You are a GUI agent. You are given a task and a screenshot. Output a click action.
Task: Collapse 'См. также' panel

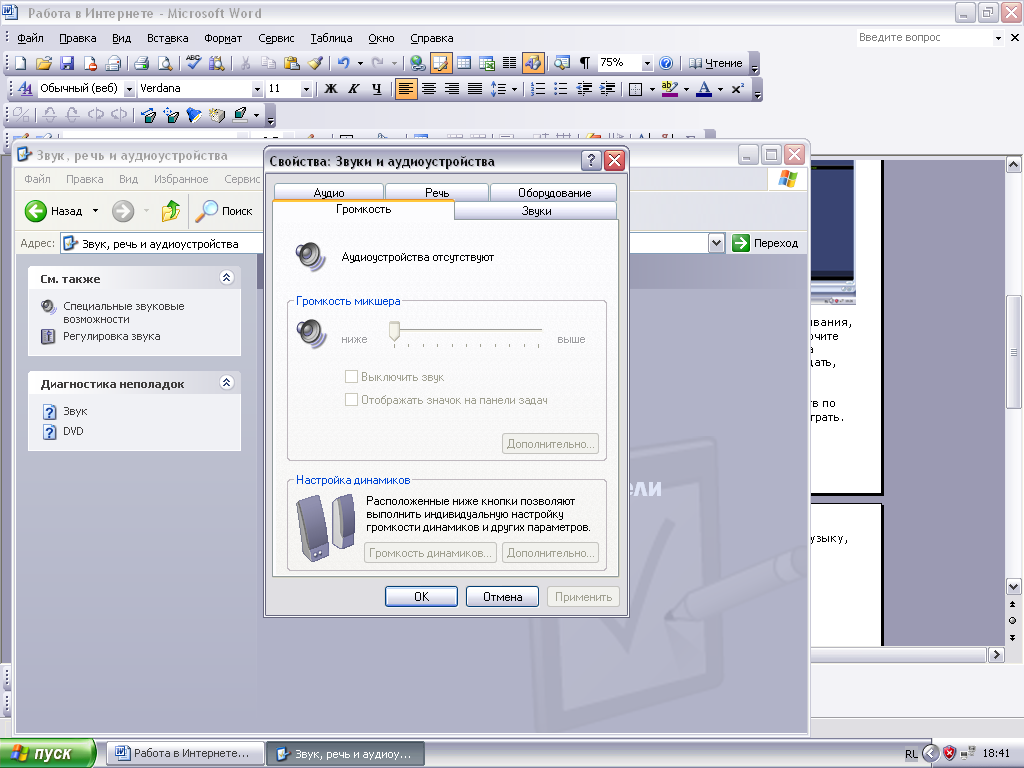click(227, 278)
